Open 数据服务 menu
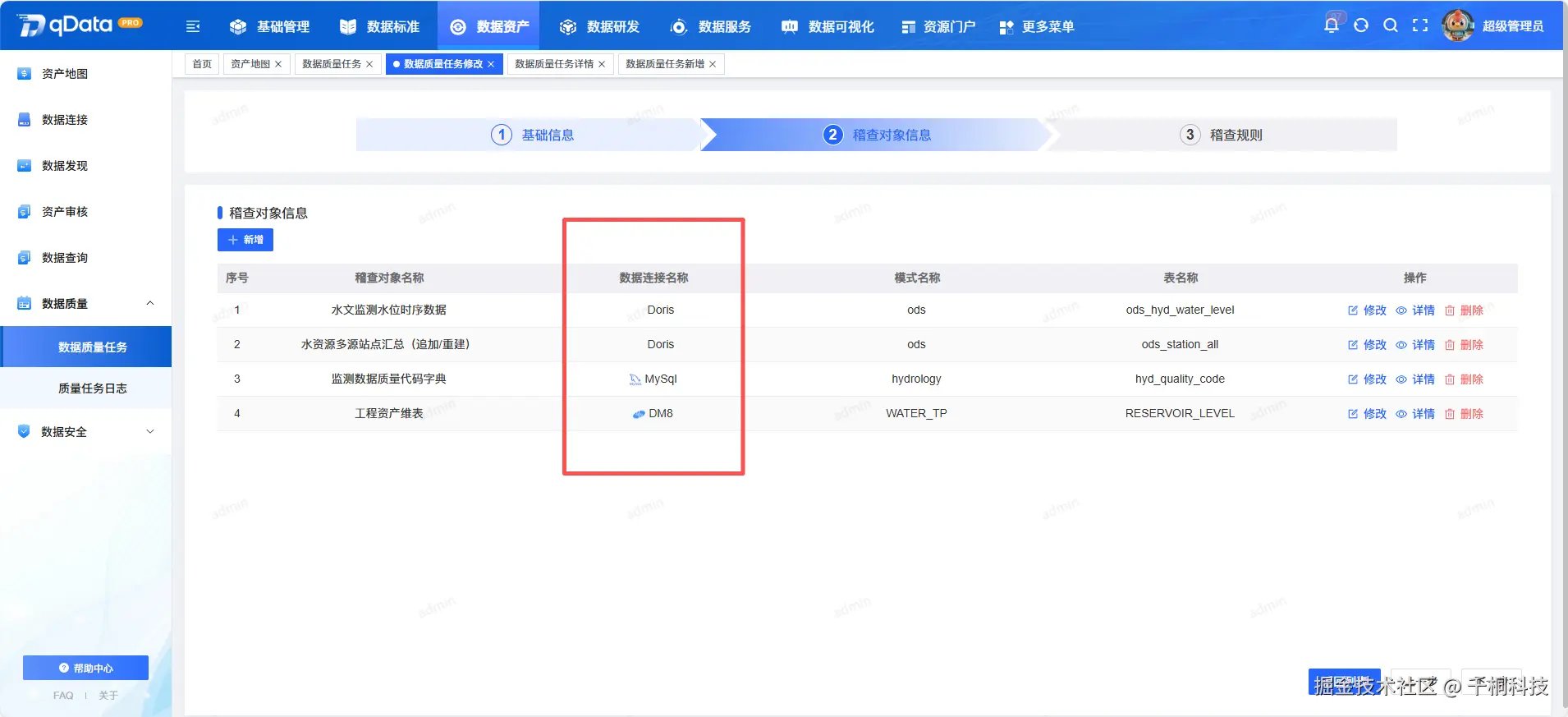Image resolution: width=1568 pixels, height=717 pixels. point(711,26)
